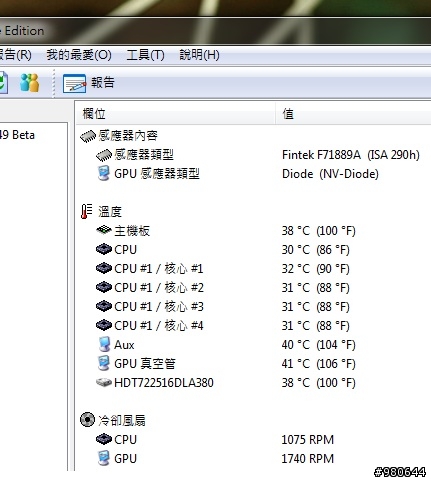This screenshot has height=480, width=431.
Task: Select the 主機板 temperature label
Action: tap(132, 231)
